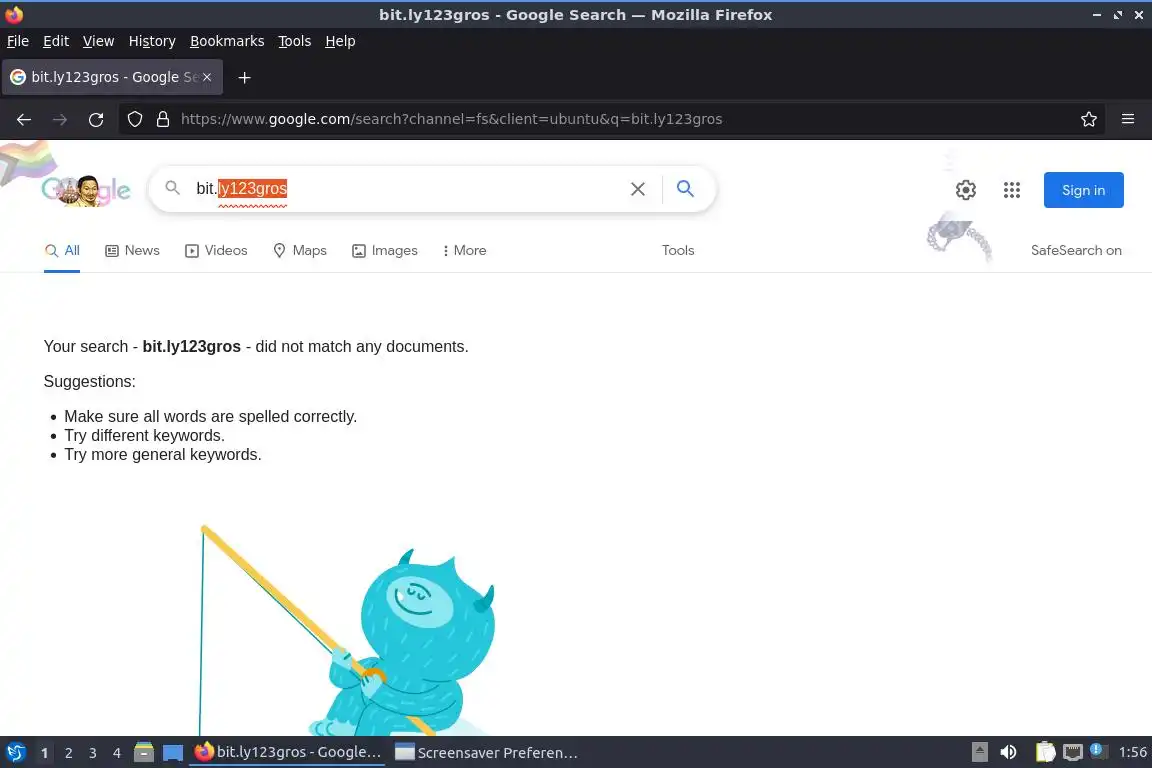Switch to Images results
Viewport: 1152px width, 768px height.
pos(384,251)
